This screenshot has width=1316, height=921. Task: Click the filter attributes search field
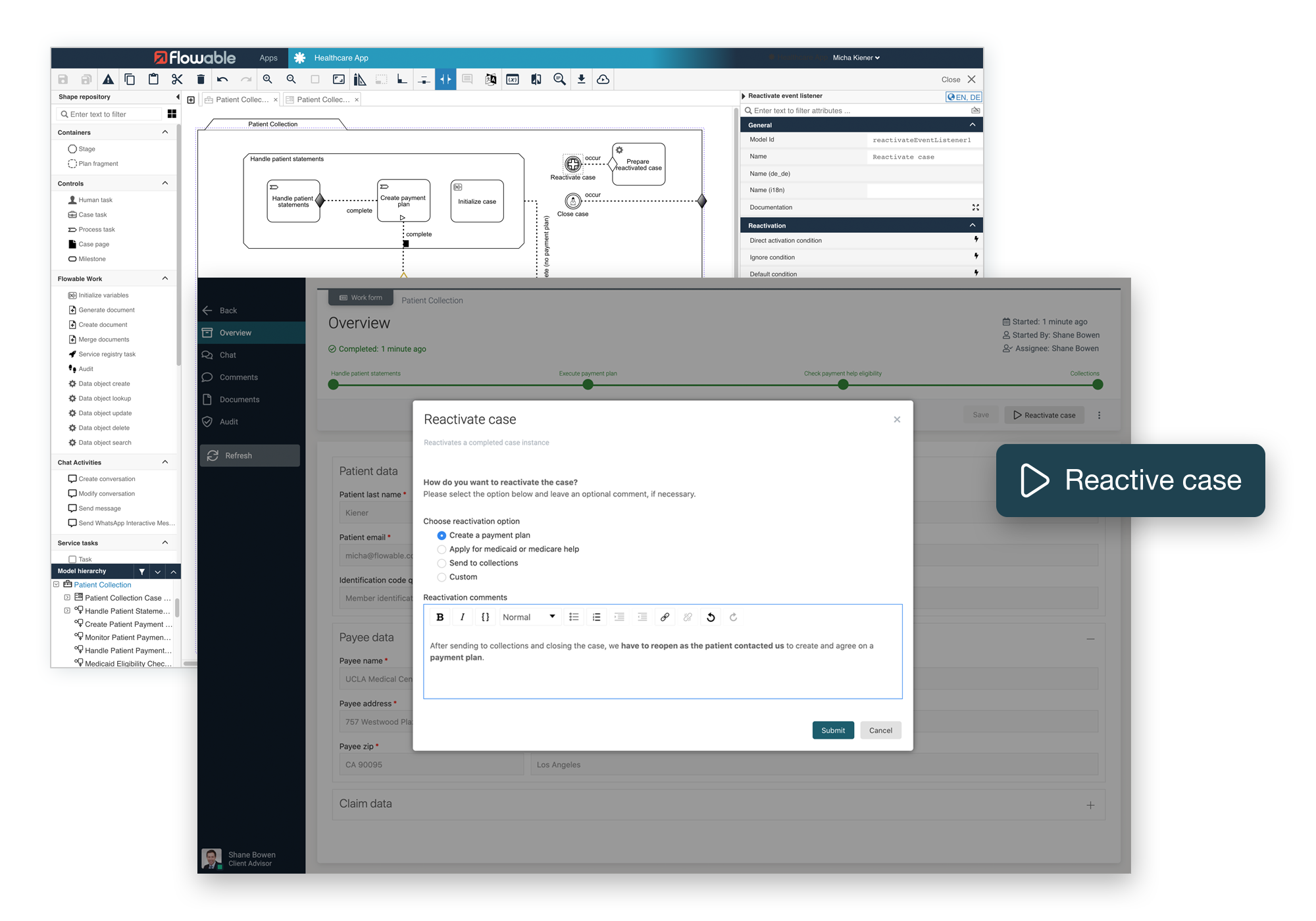pyautogui.click(x=855, y=111)
